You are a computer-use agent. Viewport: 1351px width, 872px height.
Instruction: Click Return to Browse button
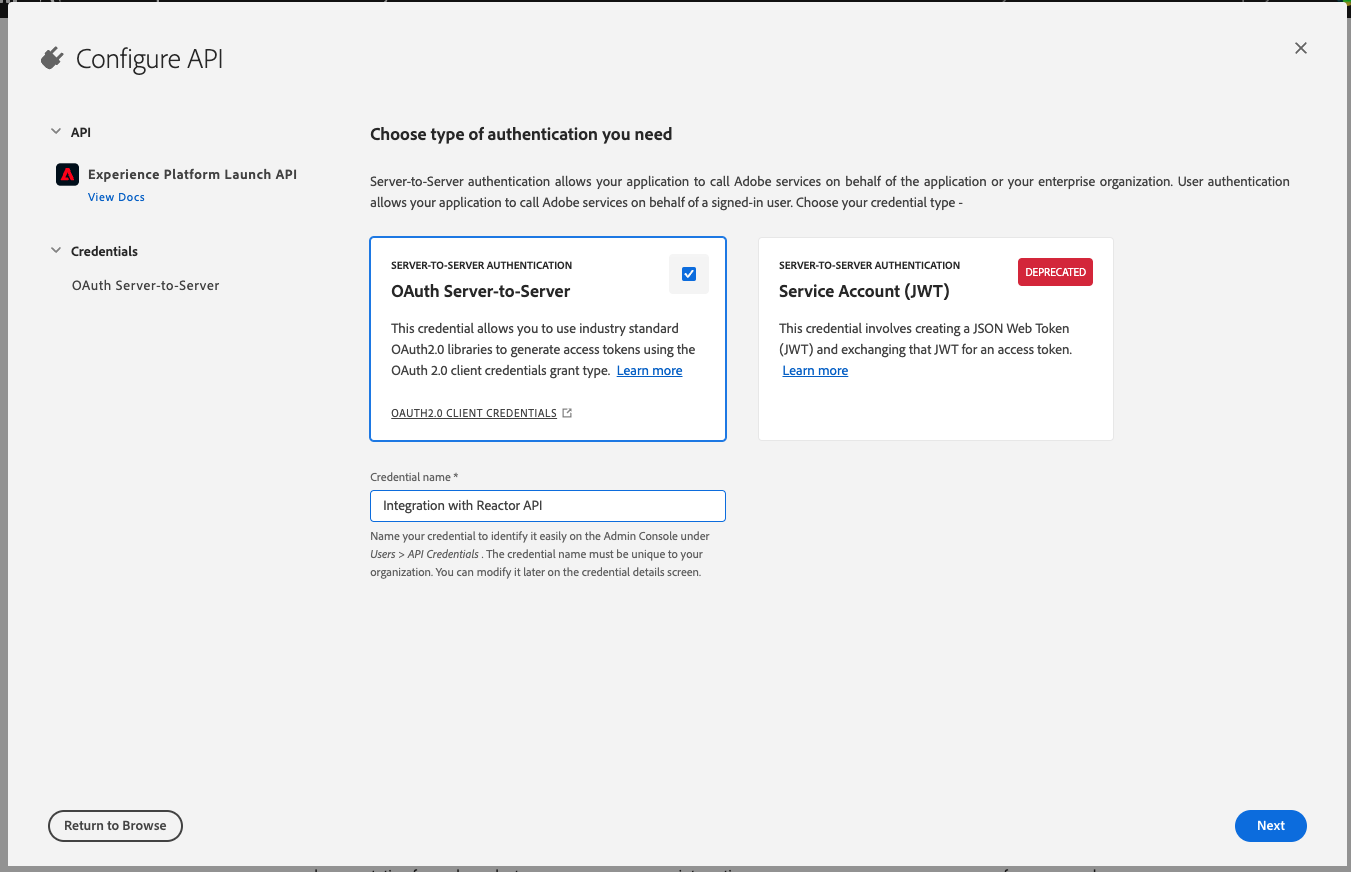pos(115,826)
